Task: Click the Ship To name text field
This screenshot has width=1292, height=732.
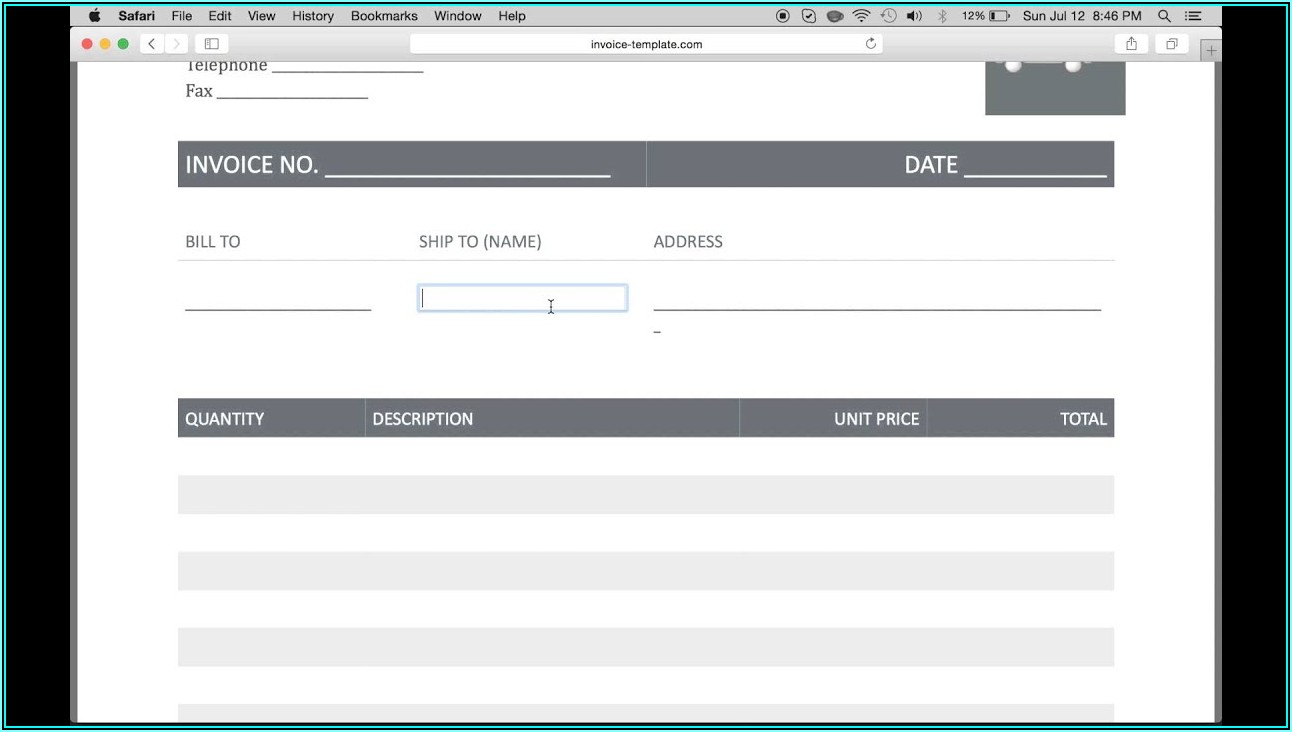Action: 522,298
